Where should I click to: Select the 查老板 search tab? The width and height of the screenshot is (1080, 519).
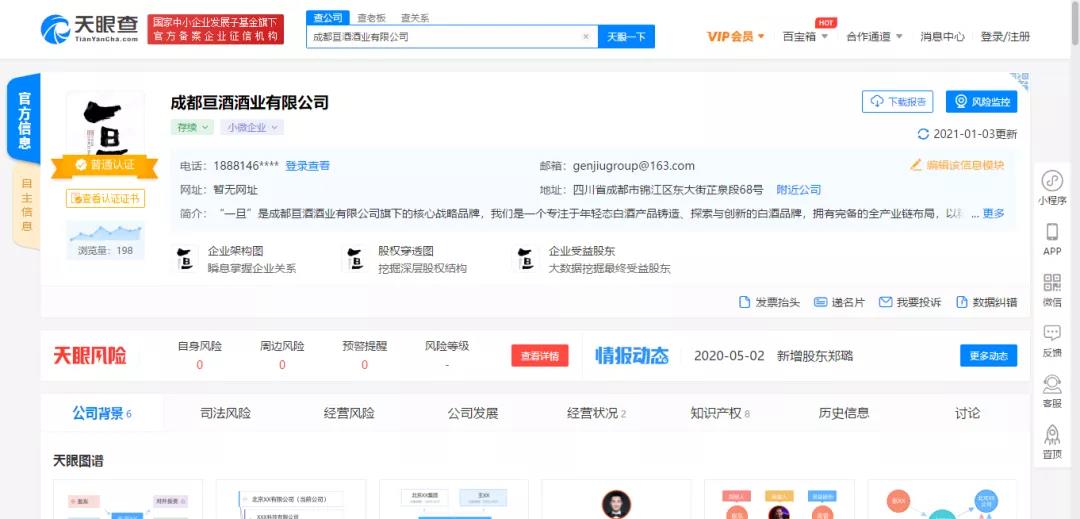(x=371, y=18)
